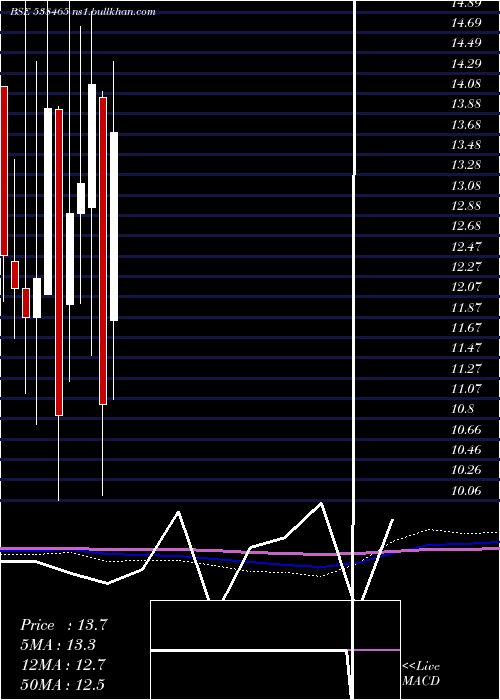This screenshot has height=700, width=500.
Task: Select the '5MA : 13.3' value
Action: 58,645
